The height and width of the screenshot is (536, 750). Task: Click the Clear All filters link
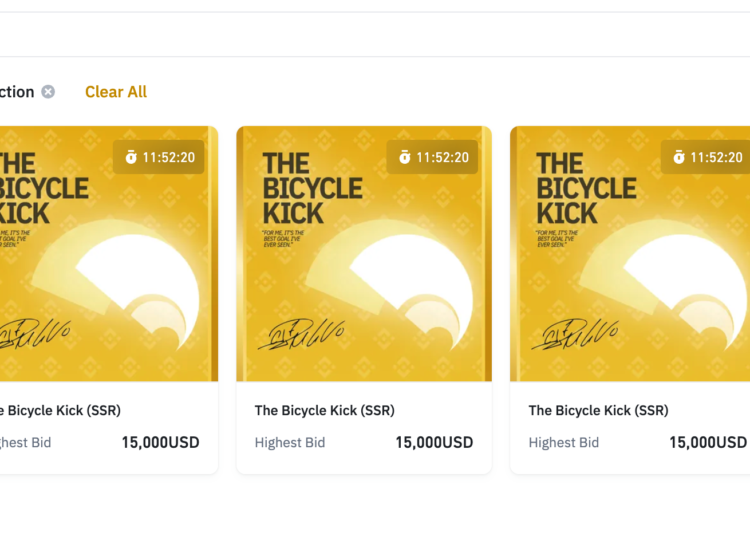point(116,92)
